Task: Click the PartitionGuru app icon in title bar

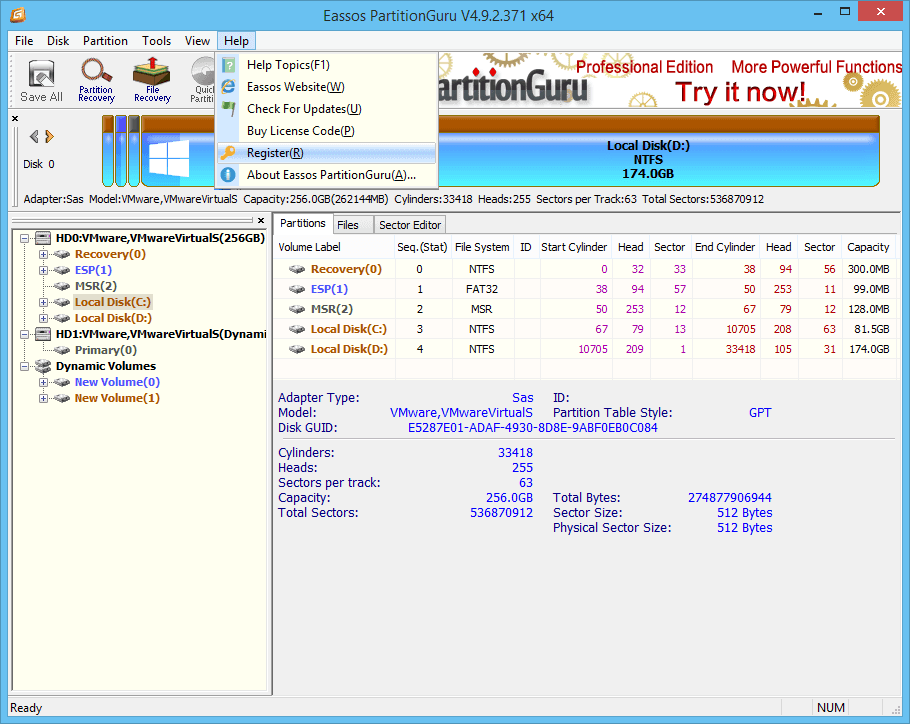Action: pyautogui.click(x=19, y=14)
